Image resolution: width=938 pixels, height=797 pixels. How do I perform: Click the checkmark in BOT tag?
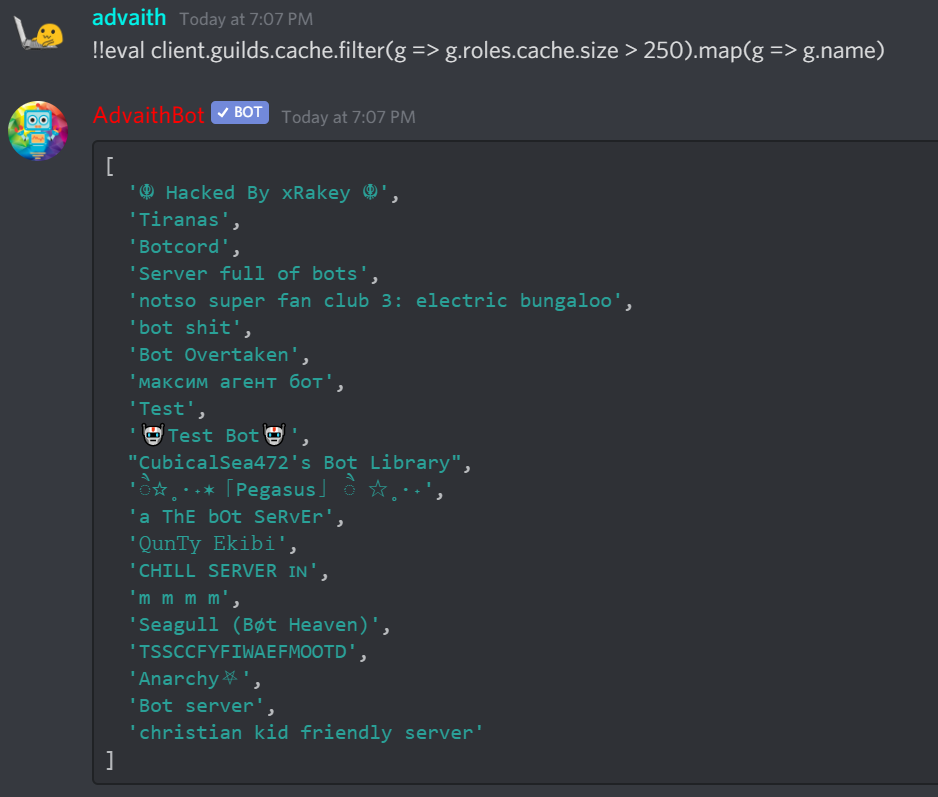pyautogui.click(x=223, y=112)
